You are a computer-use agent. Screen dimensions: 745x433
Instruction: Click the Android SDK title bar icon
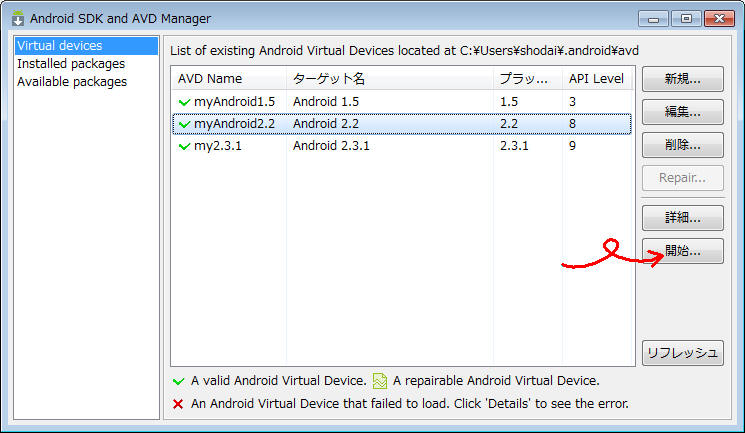pos(17,18)
